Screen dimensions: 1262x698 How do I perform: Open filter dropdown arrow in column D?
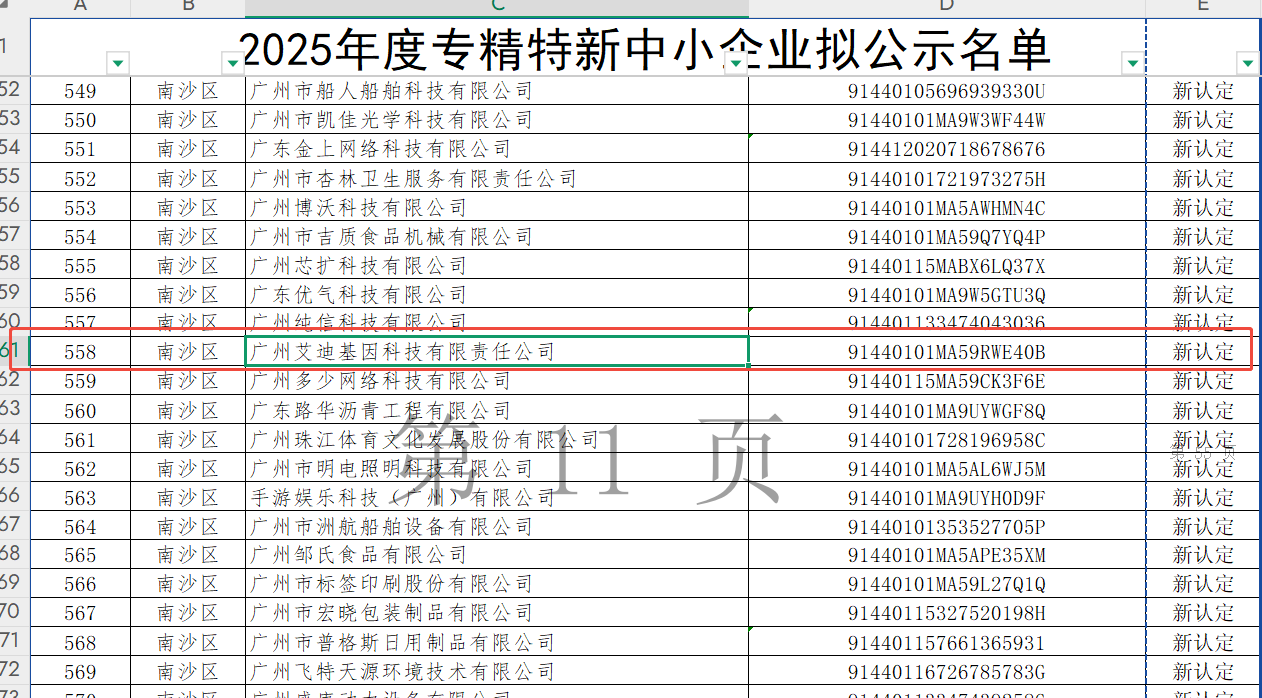1133,64
